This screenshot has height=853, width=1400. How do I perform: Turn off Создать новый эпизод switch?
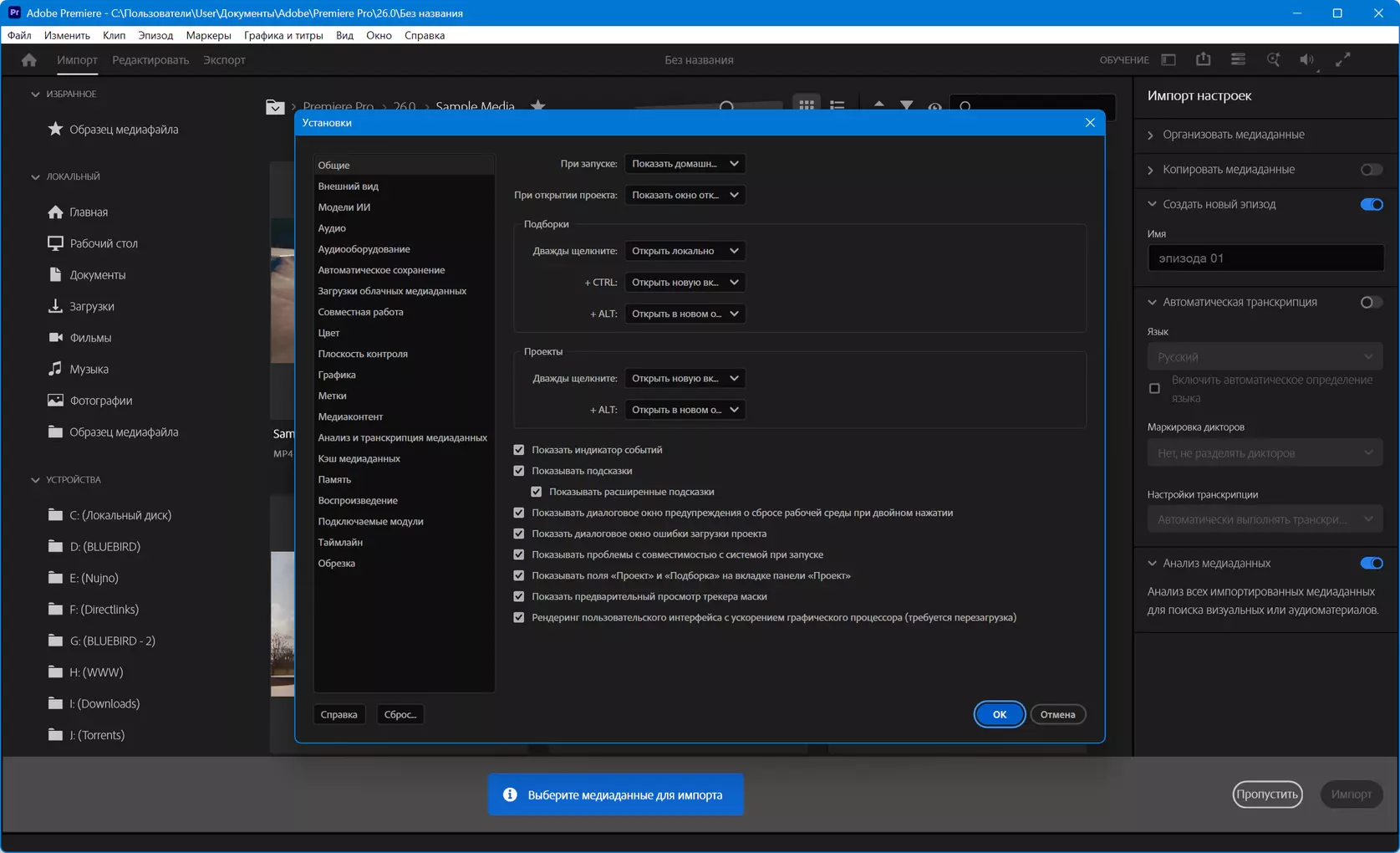(x=1372, y=205)
